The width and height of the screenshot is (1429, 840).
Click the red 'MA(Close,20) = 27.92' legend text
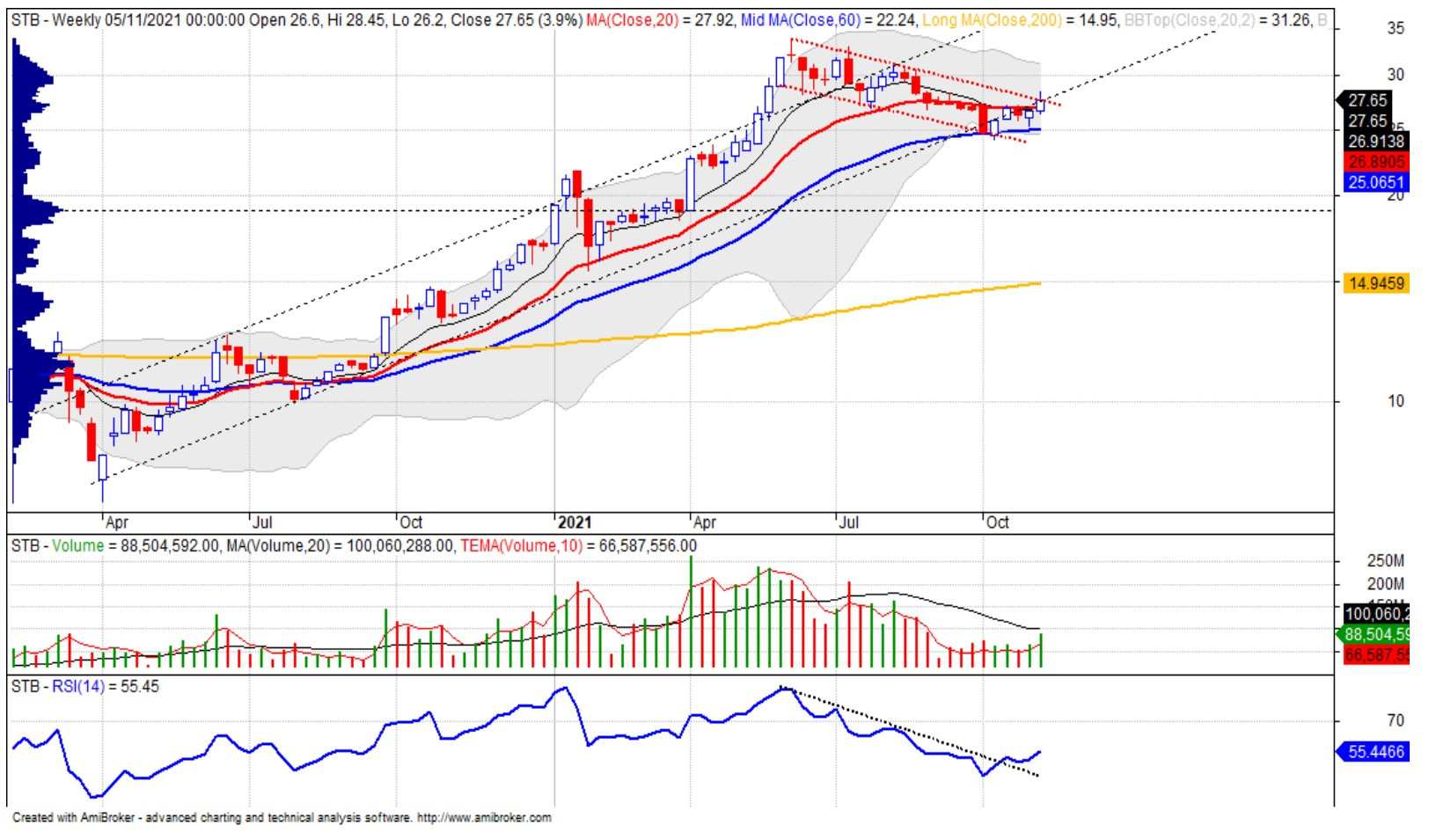click(660, 19)
